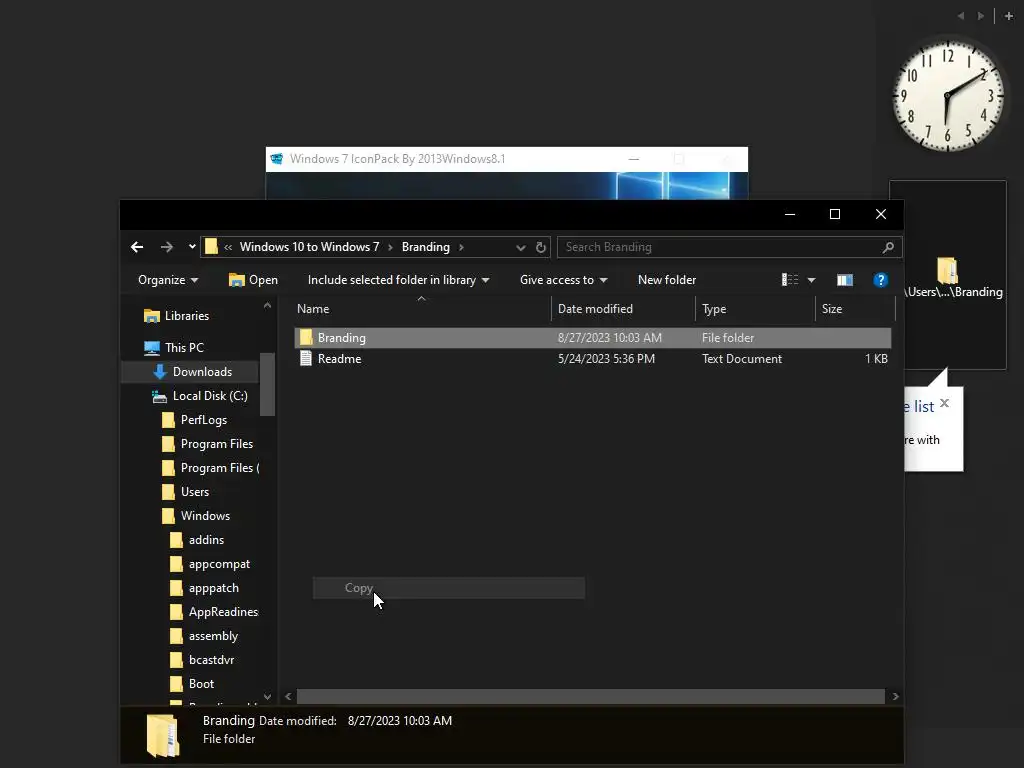The image size is (1024, 768).
Task: Focus Windows 7 IconPack title bar
Action: point(506,159)
